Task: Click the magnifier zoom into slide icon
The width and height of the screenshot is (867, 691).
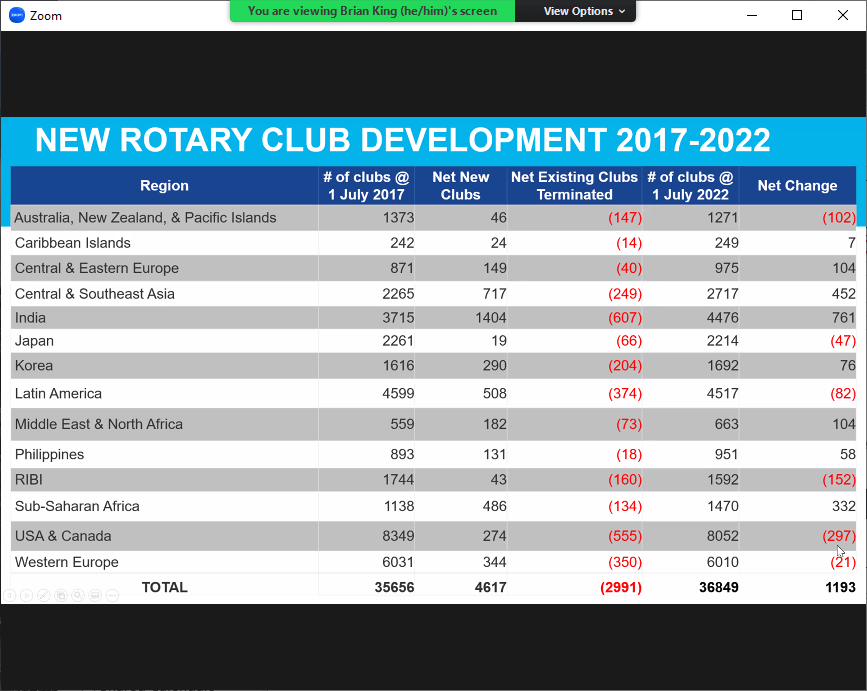Action: (x=78, y=595)
